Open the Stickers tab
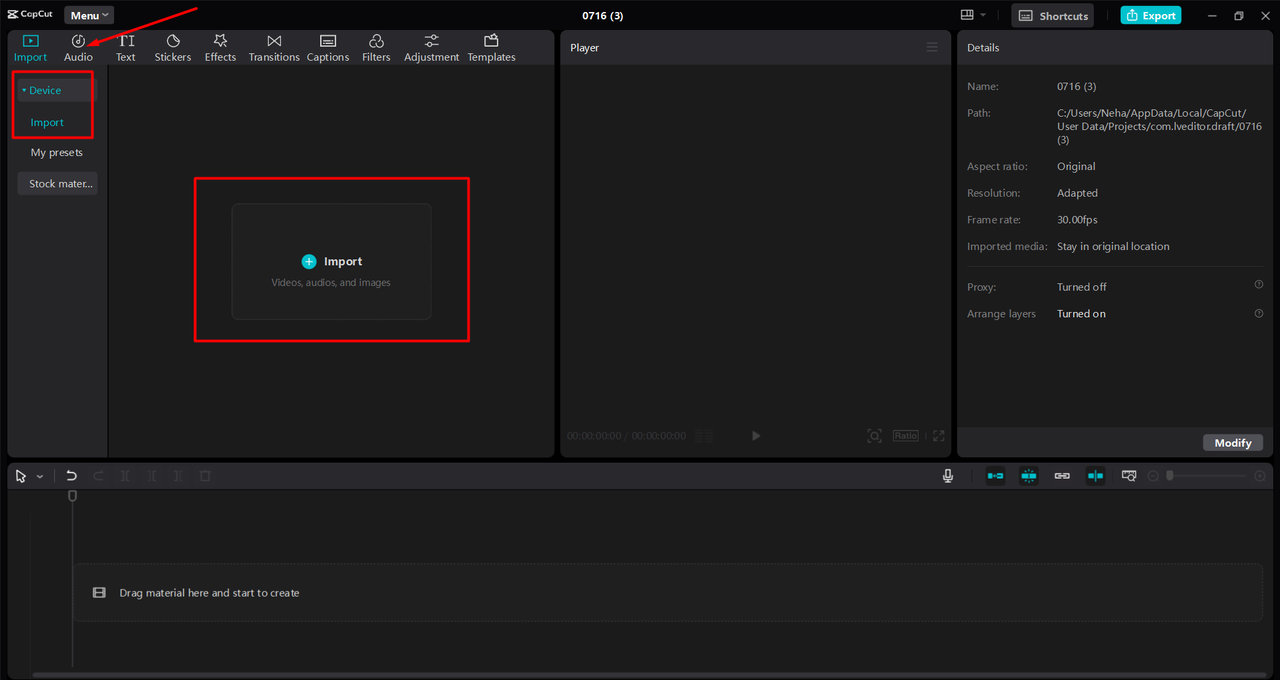Viewport: 1280px width, 680px height. pyautogui.click(x=173, y=48)
